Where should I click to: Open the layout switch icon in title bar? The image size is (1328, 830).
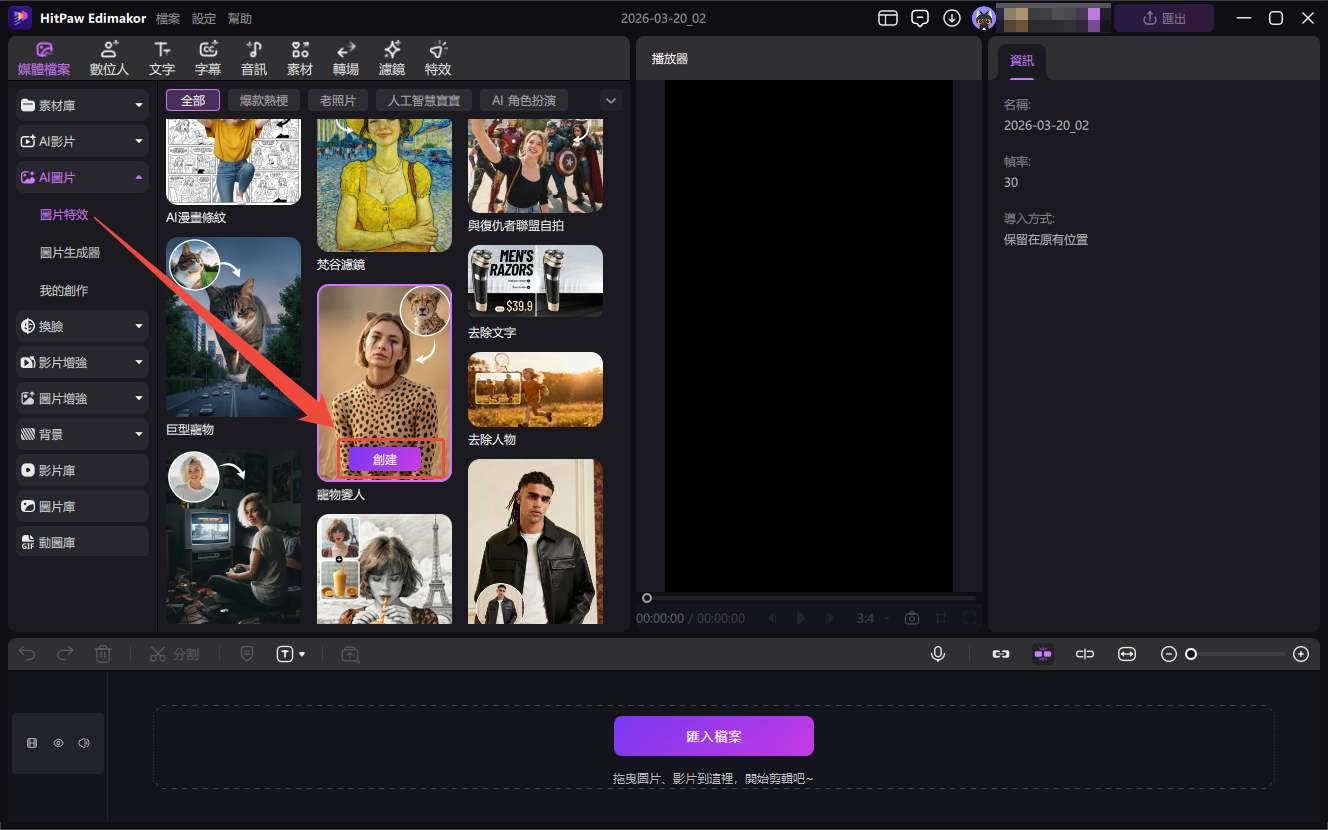point(888,18)
